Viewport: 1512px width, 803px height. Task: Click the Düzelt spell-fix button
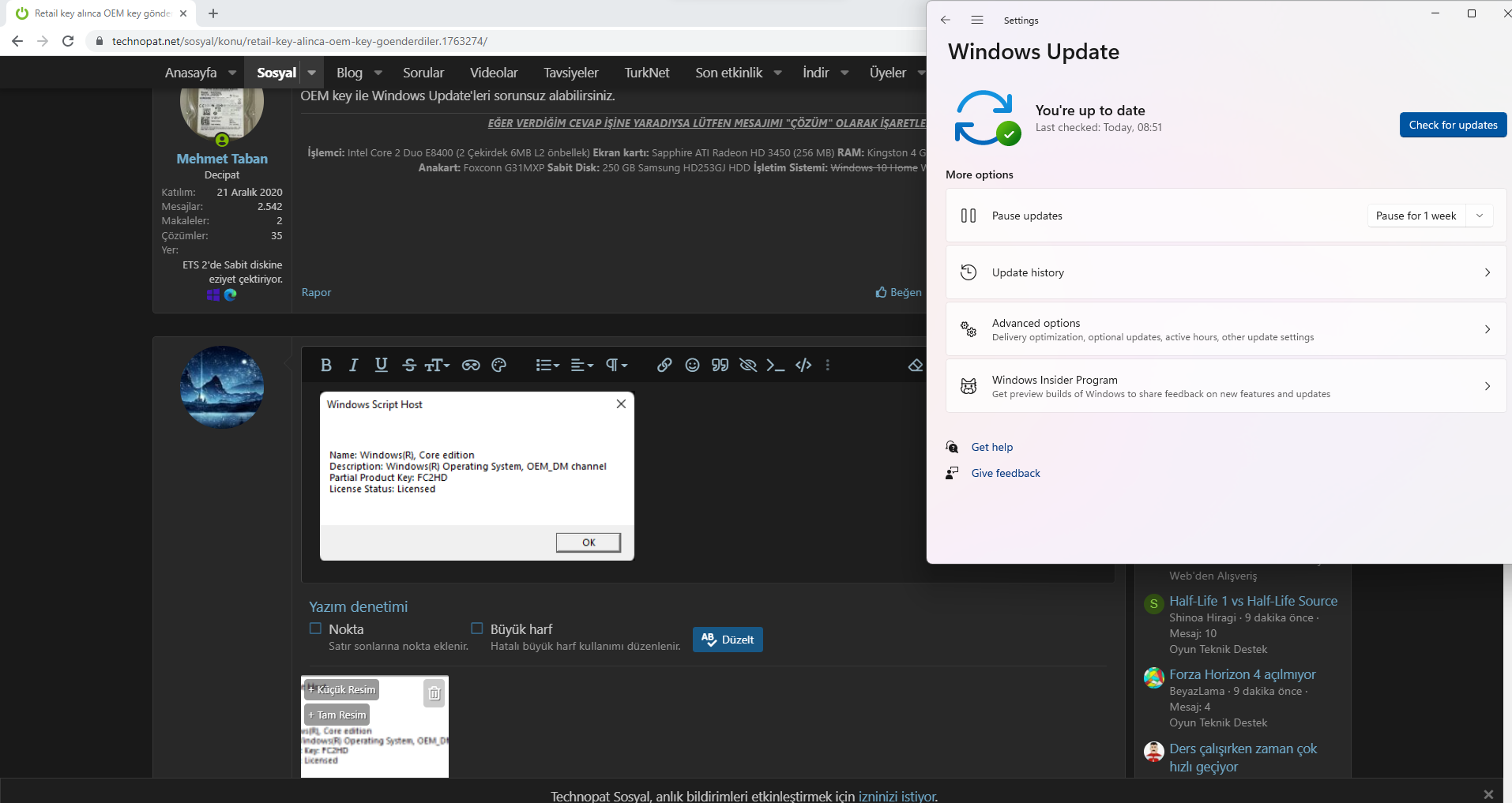tap(728, 640)
